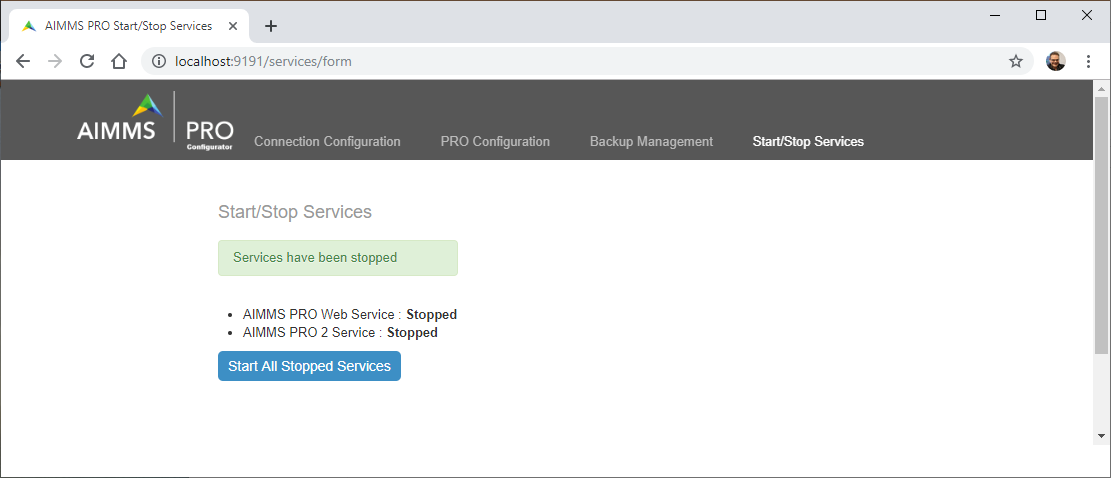The image size is (1111, 478).
Task: Bookmark this page with the star icon
Action: coord(1016,62)
